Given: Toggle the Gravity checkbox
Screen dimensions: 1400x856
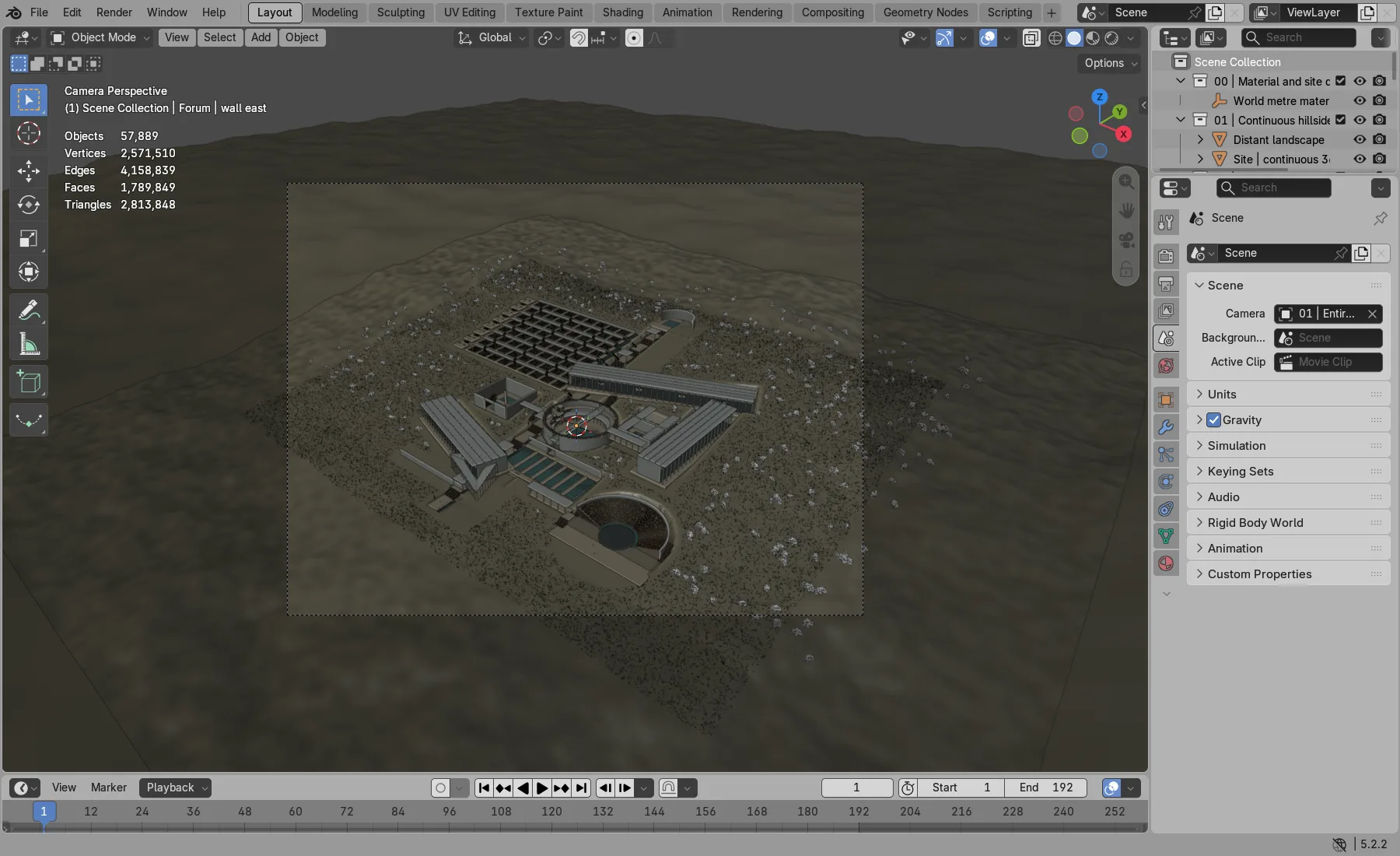Looking at the screenshot, I should (1213, 420).
